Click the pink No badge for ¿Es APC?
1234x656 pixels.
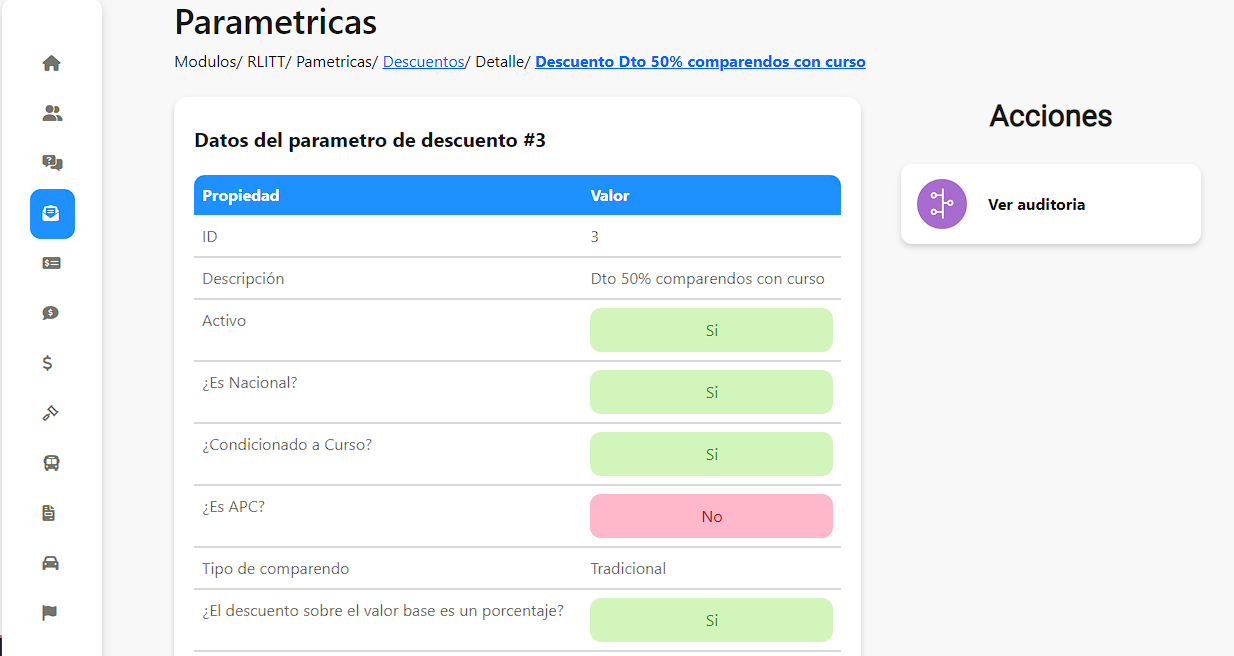[711, 516]
